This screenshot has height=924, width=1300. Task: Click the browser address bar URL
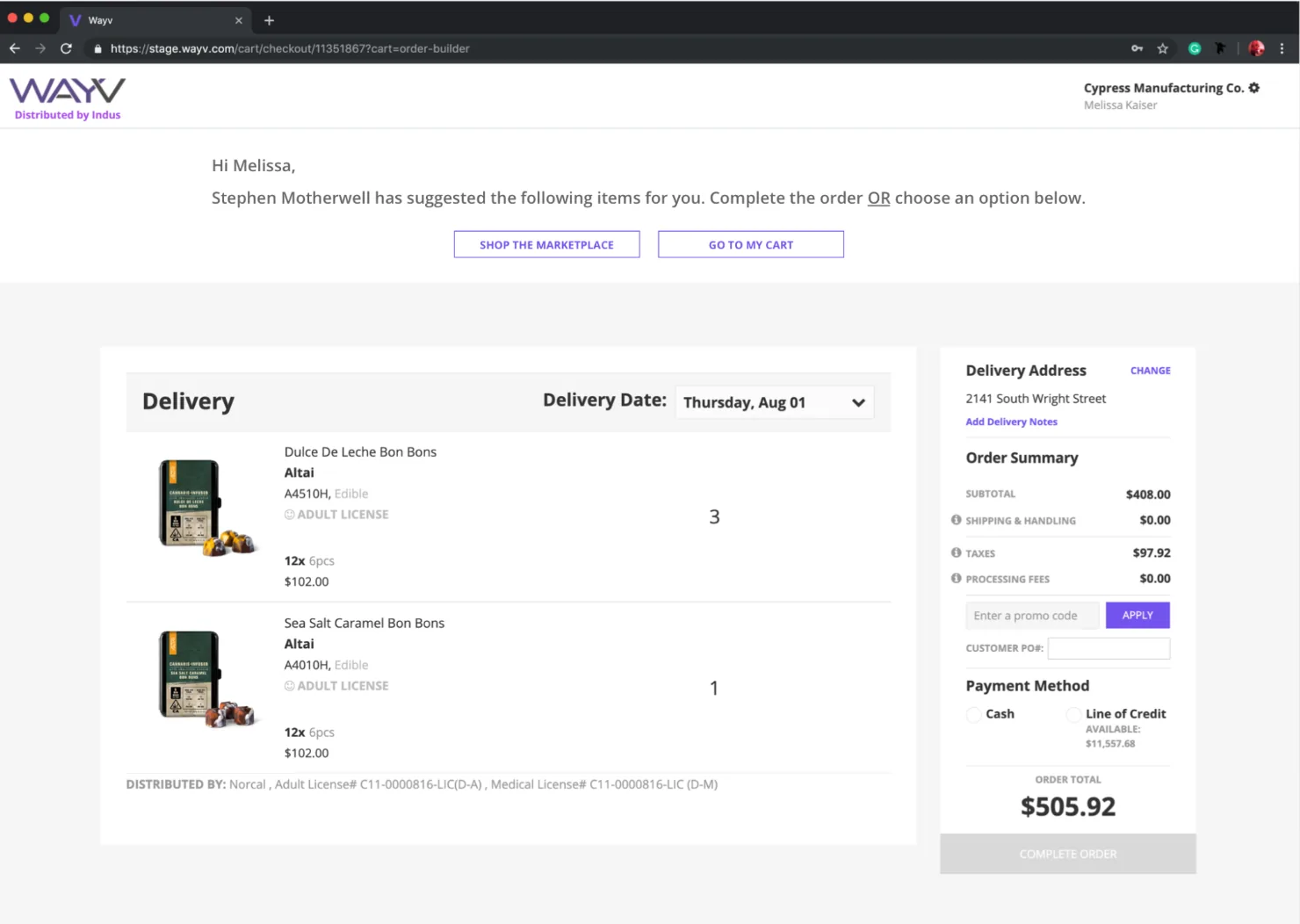[290, 48]
